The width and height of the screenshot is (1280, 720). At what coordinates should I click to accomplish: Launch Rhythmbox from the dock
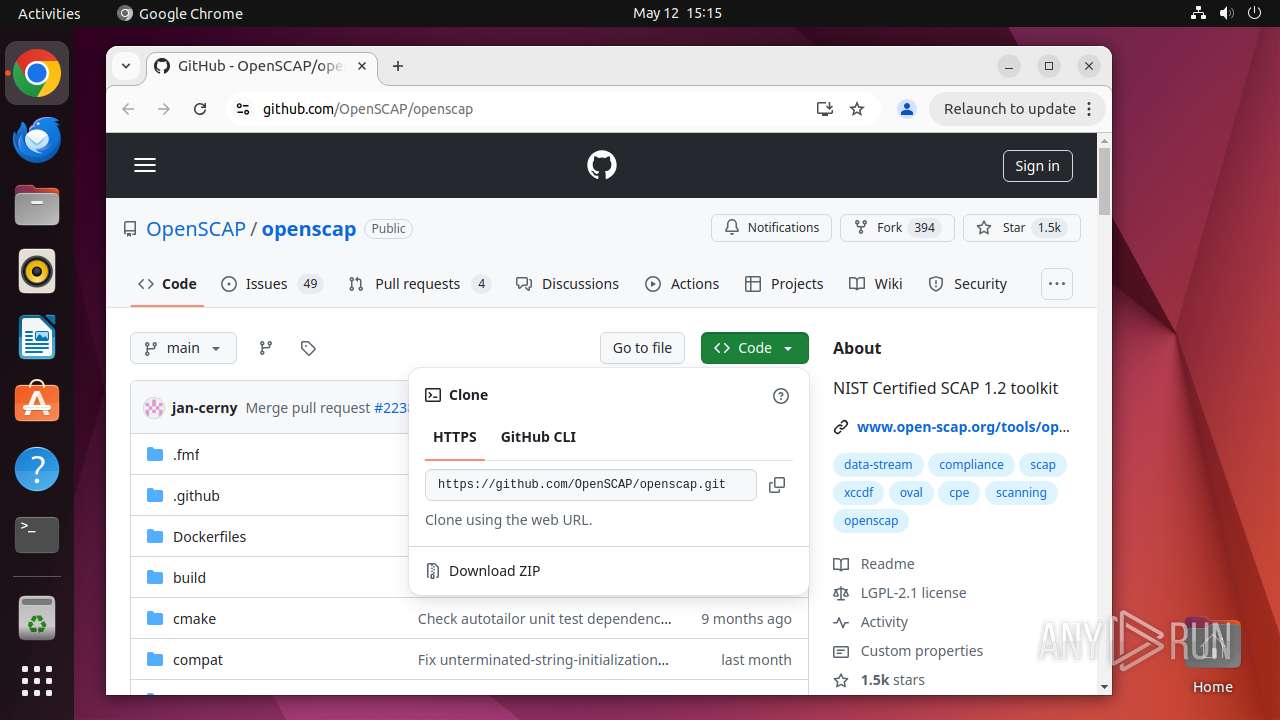click(37, 271)
